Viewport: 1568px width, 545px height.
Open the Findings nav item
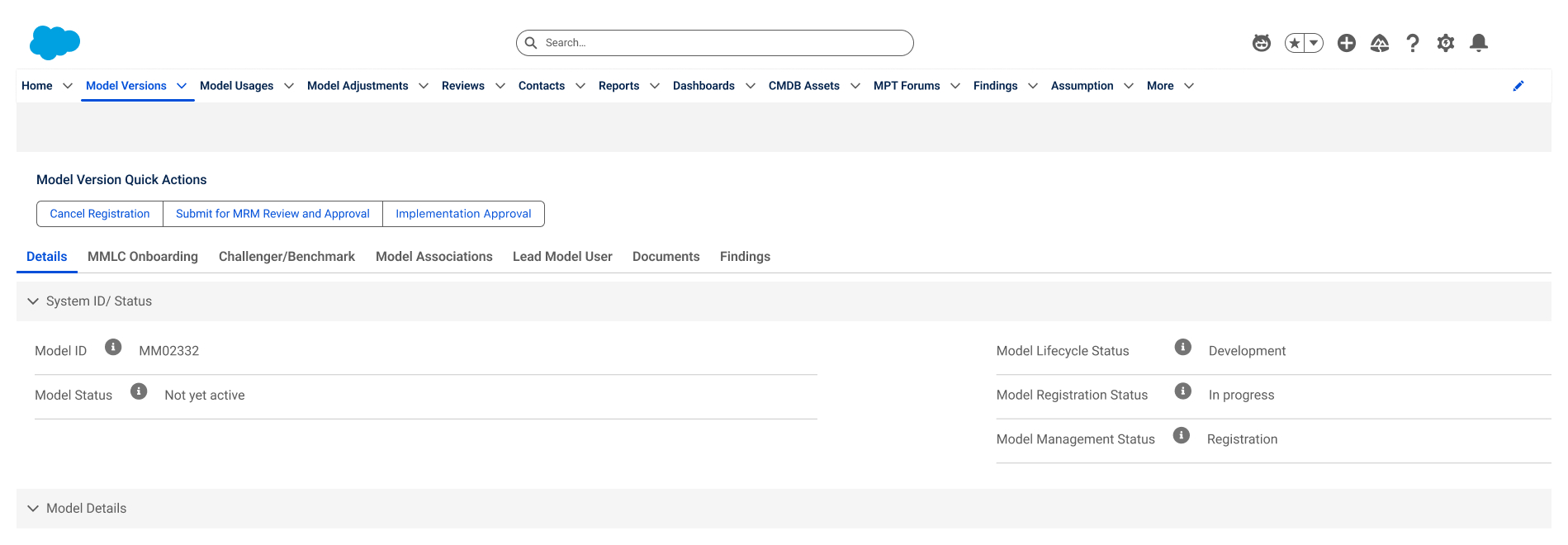tap(996, 86)
